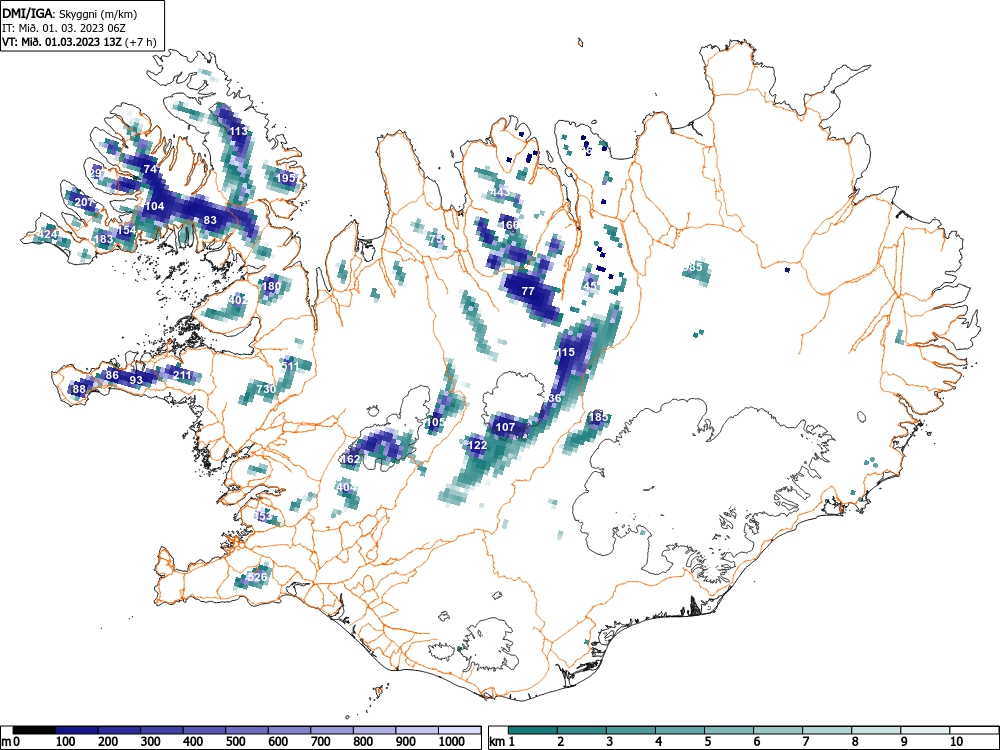
Task: Click the '104' visibility label
Action: point(154,206)
